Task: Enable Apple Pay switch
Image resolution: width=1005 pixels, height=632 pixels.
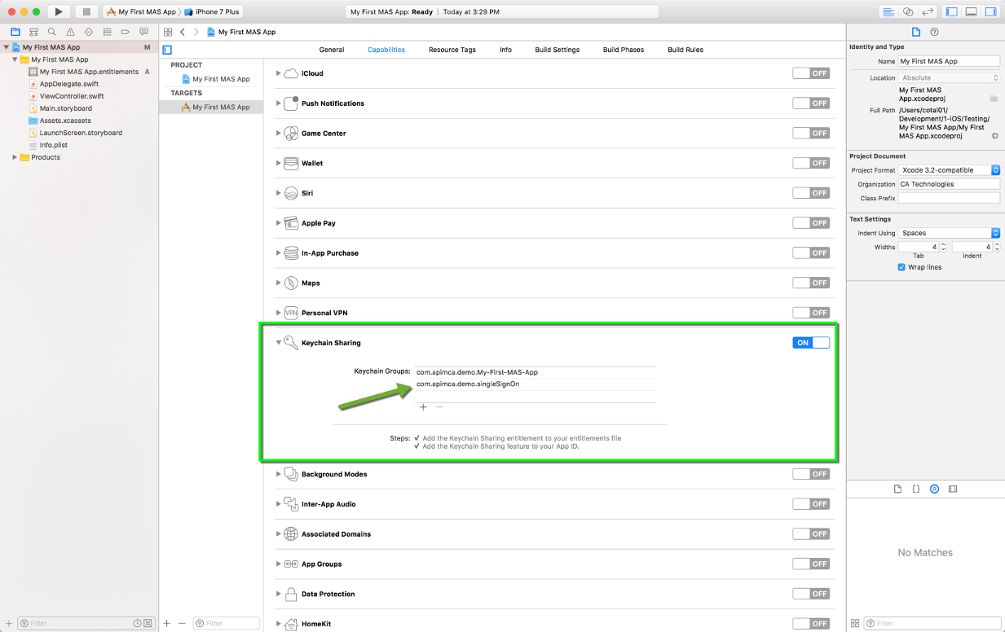Action: 811,223
